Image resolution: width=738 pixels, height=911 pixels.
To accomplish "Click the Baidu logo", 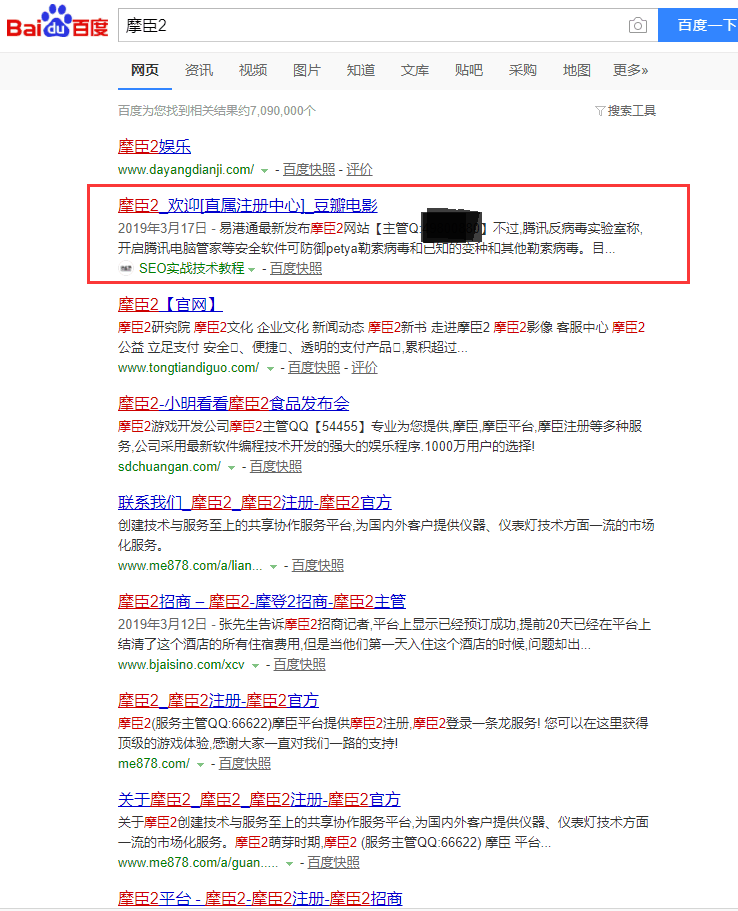I will 57,22.
